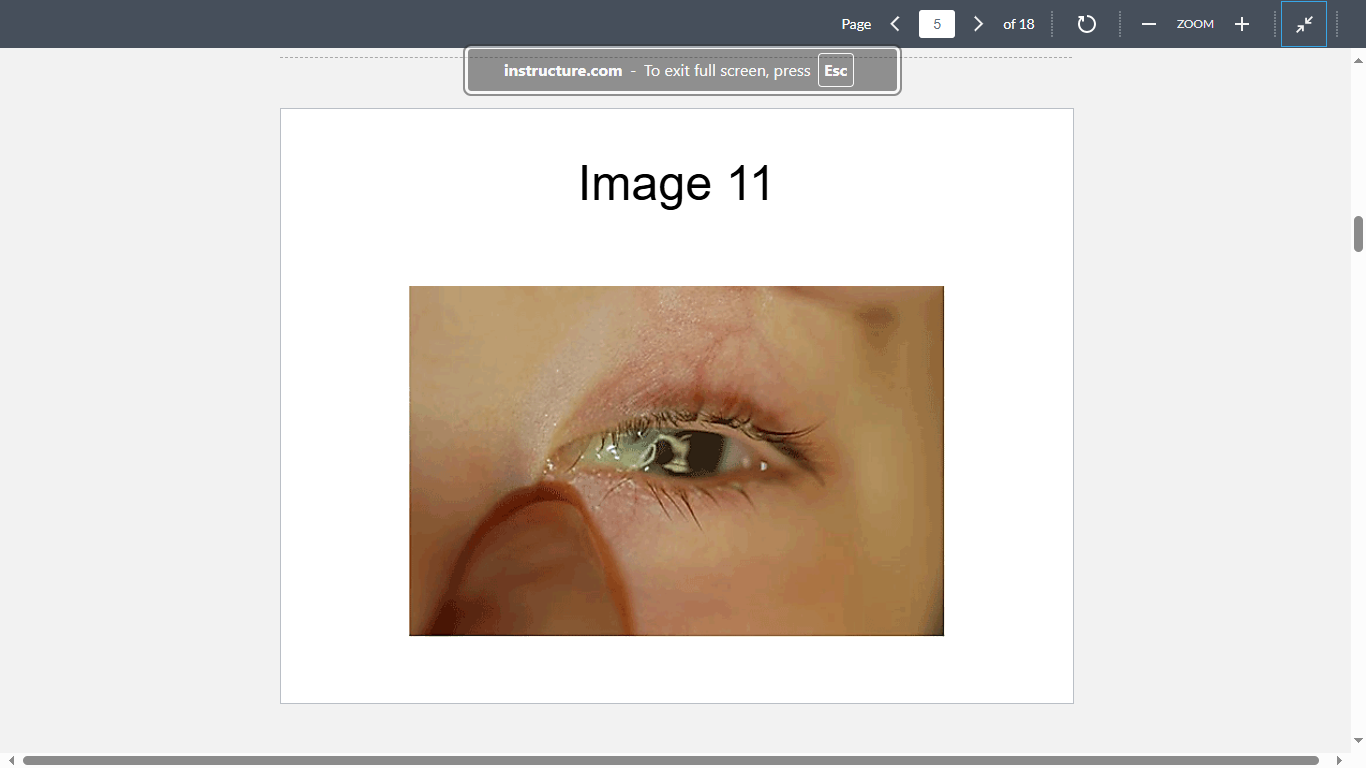Image resolution: width=1366 pixels, height=768 pixels.
Task: Click the instructure.com text in the overlay
Action: pos(563,71)
